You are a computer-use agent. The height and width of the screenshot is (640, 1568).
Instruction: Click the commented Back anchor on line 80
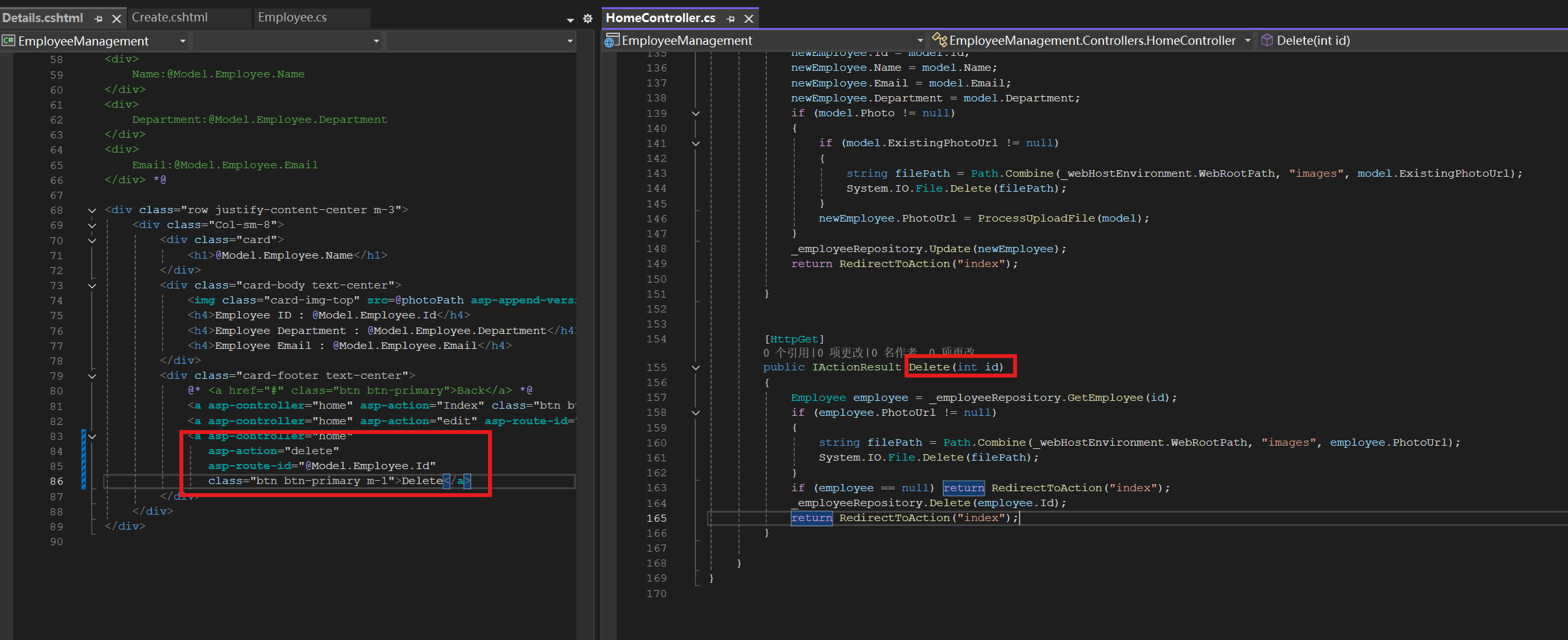point(360,390)
